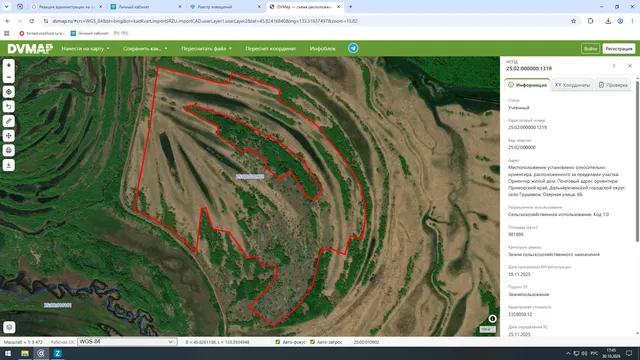Zoom in the map with the plus button
640x360 pixels.
coord(9,65)
